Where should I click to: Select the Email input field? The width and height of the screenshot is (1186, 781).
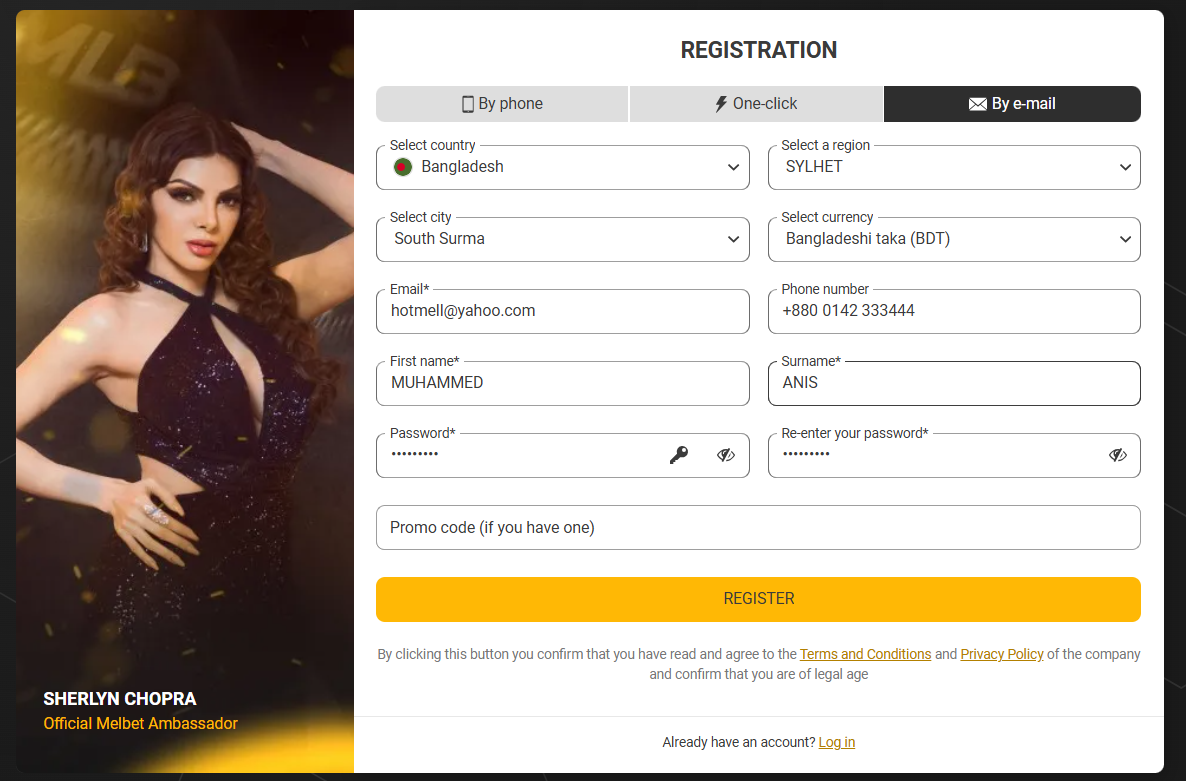click(562, 311)
